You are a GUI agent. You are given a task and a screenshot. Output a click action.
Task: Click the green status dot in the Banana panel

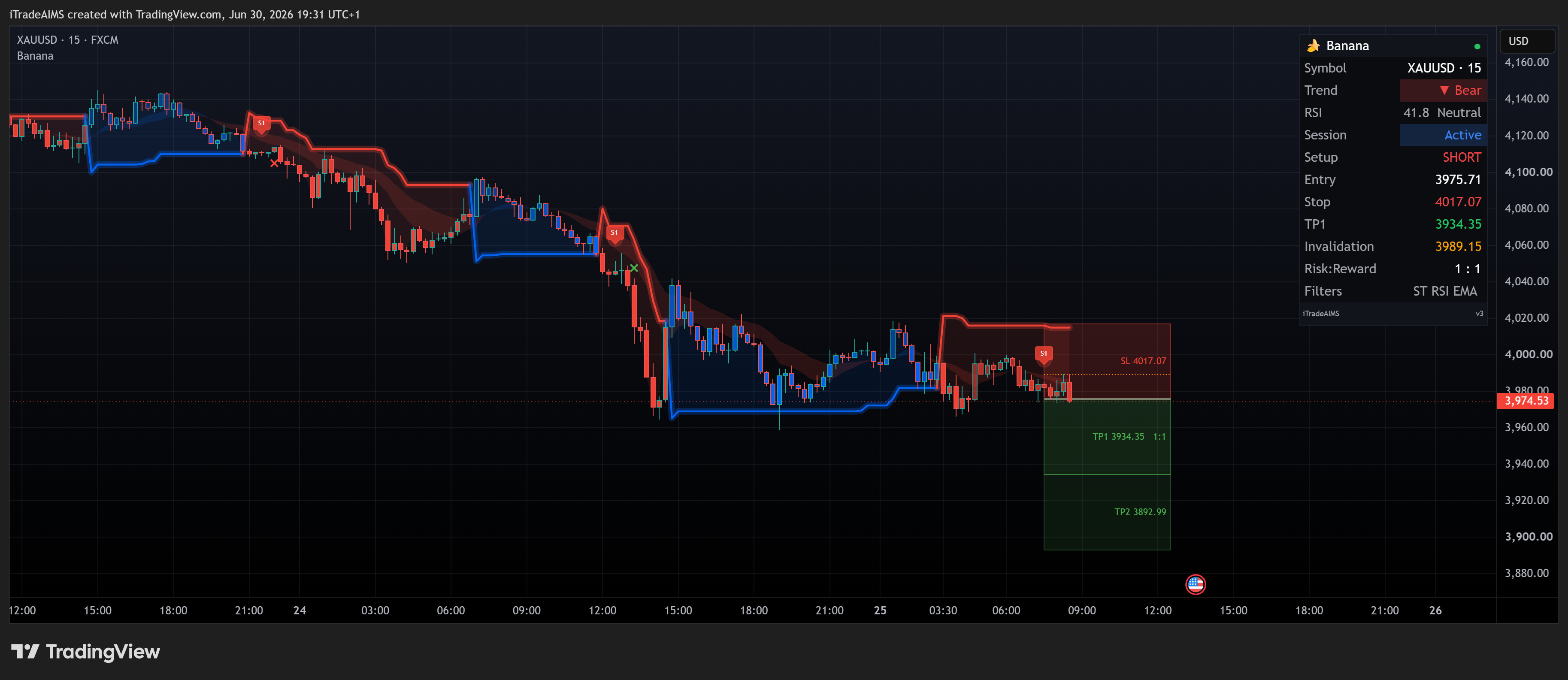point(1477,46)
